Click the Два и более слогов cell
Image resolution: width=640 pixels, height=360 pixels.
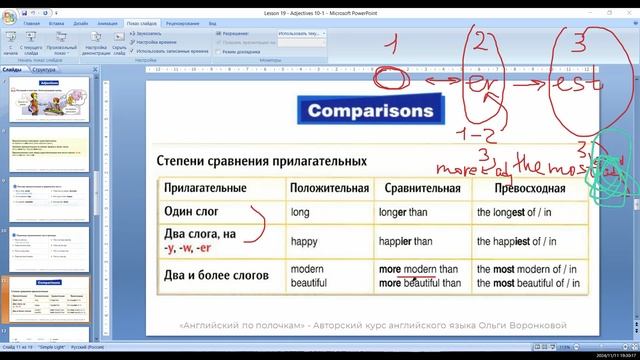point(222,276)
